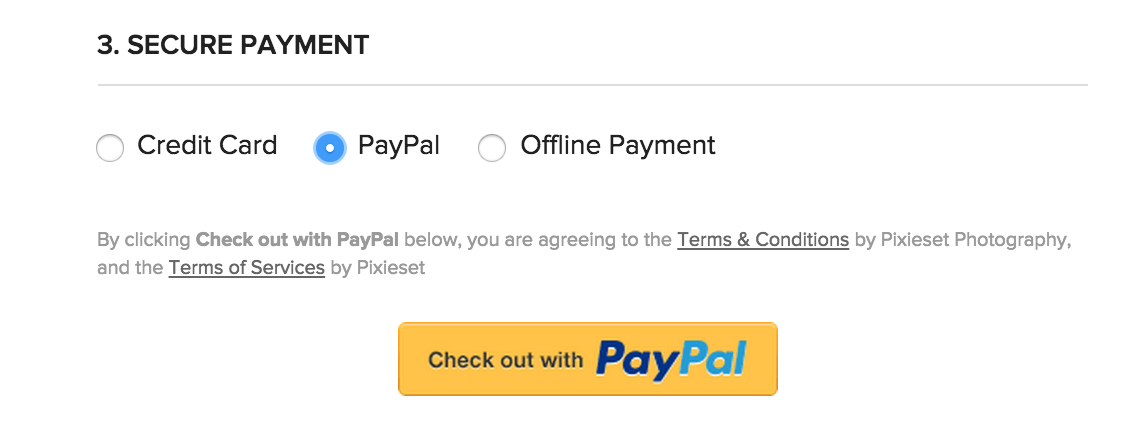Click the yellow Check out with PayPal button
The height and width of the screenshot is (434, 1146).
pyautogui.click(x=588, y=359)
